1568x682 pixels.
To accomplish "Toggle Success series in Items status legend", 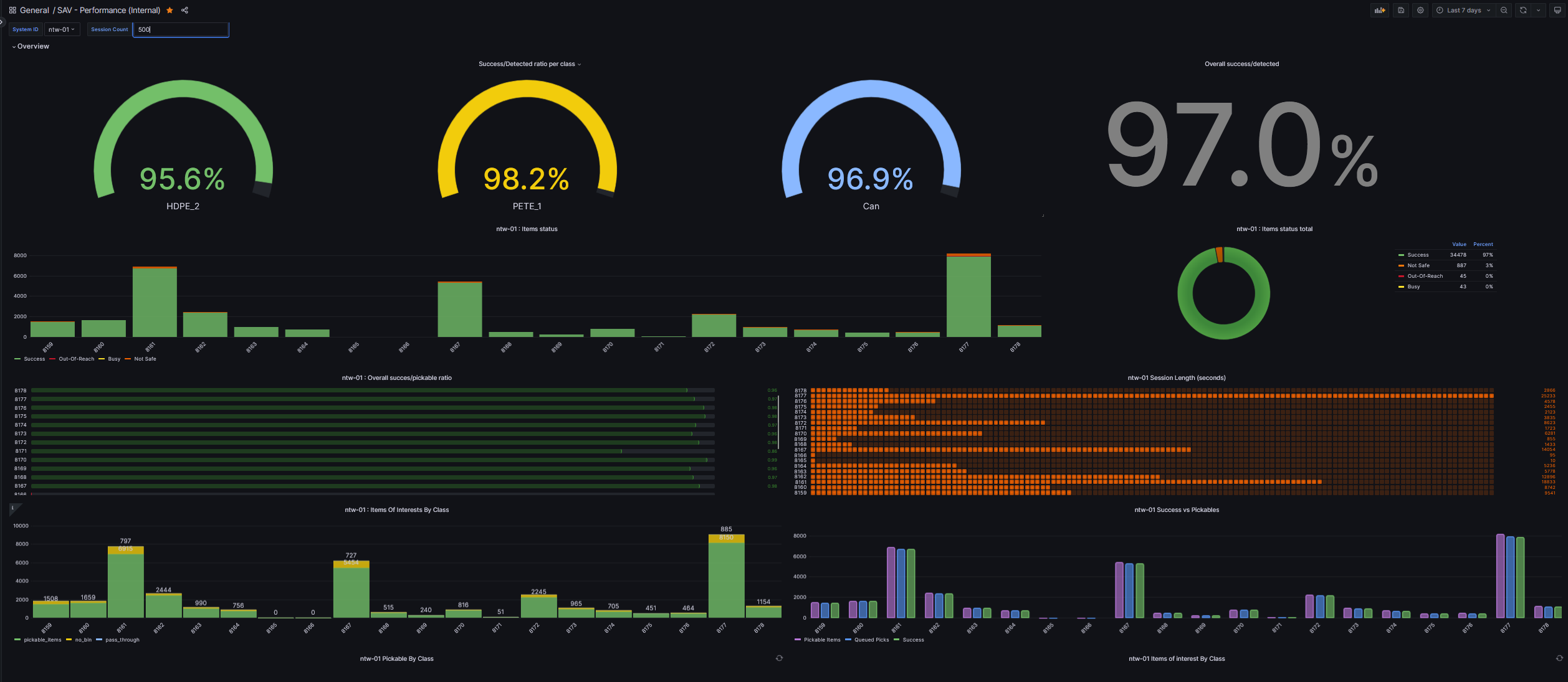I will tap(34, 359).
